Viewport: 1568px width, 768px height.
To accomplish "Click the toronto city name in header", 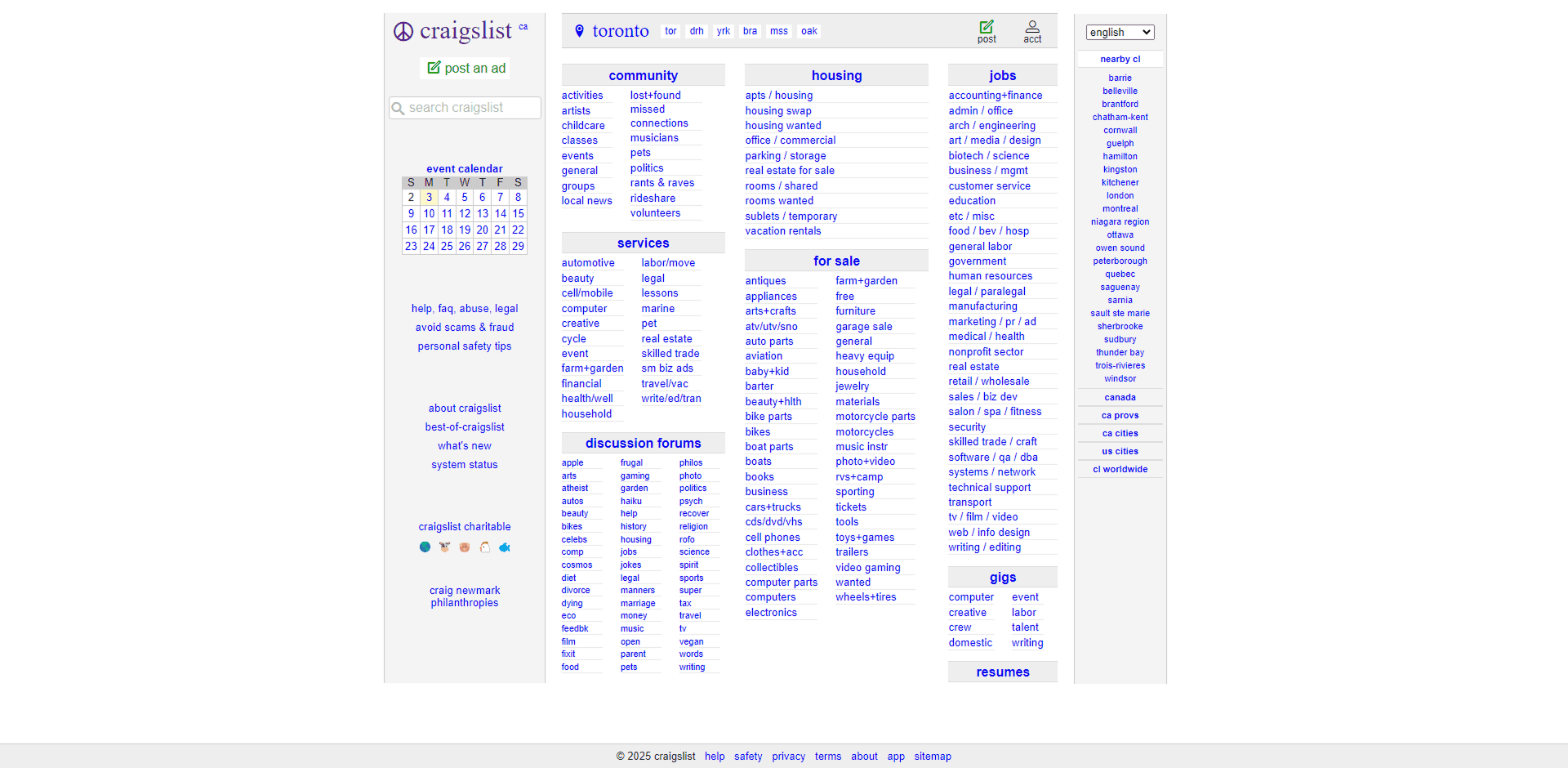I will coord(621,31).
